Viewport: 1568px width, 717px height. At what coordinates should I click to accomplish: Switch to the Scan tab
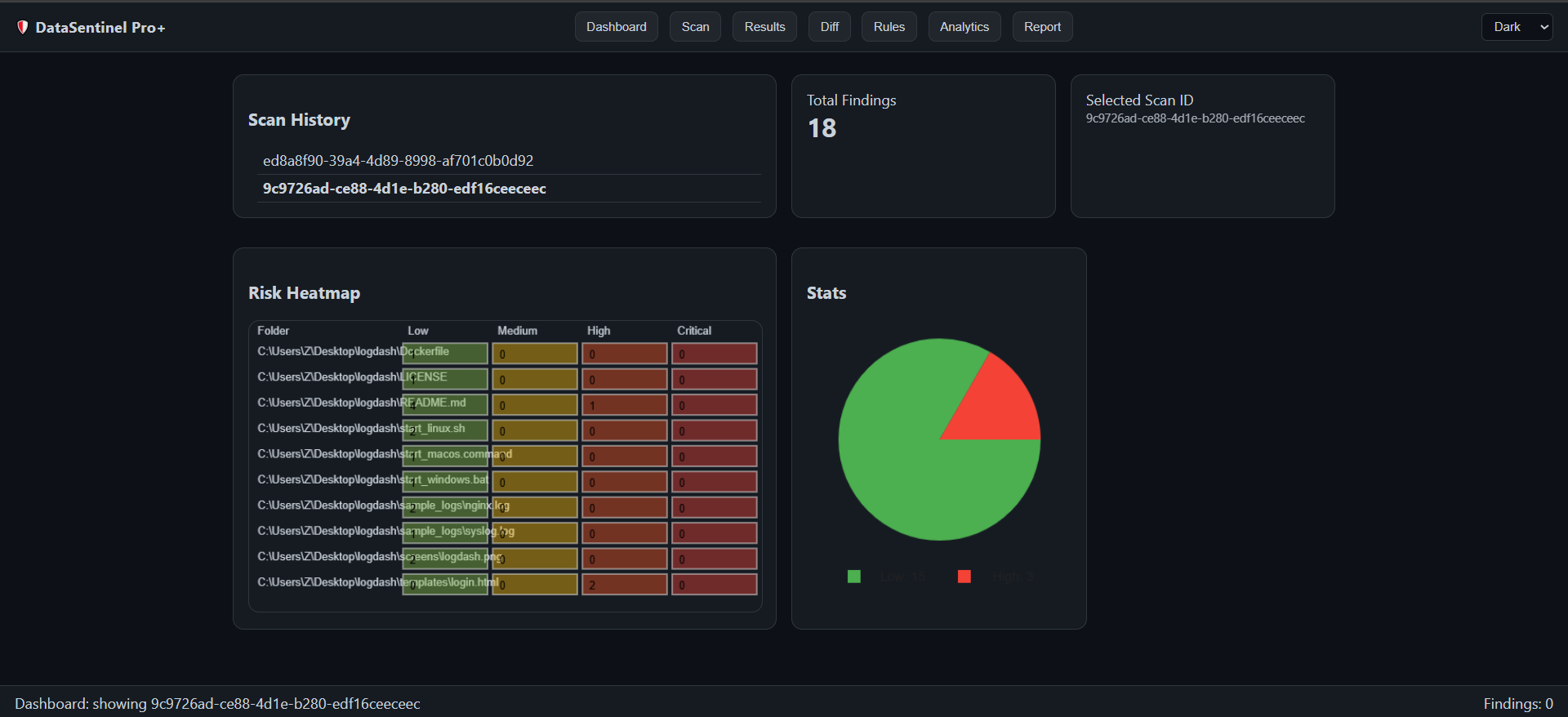point(696,27)
